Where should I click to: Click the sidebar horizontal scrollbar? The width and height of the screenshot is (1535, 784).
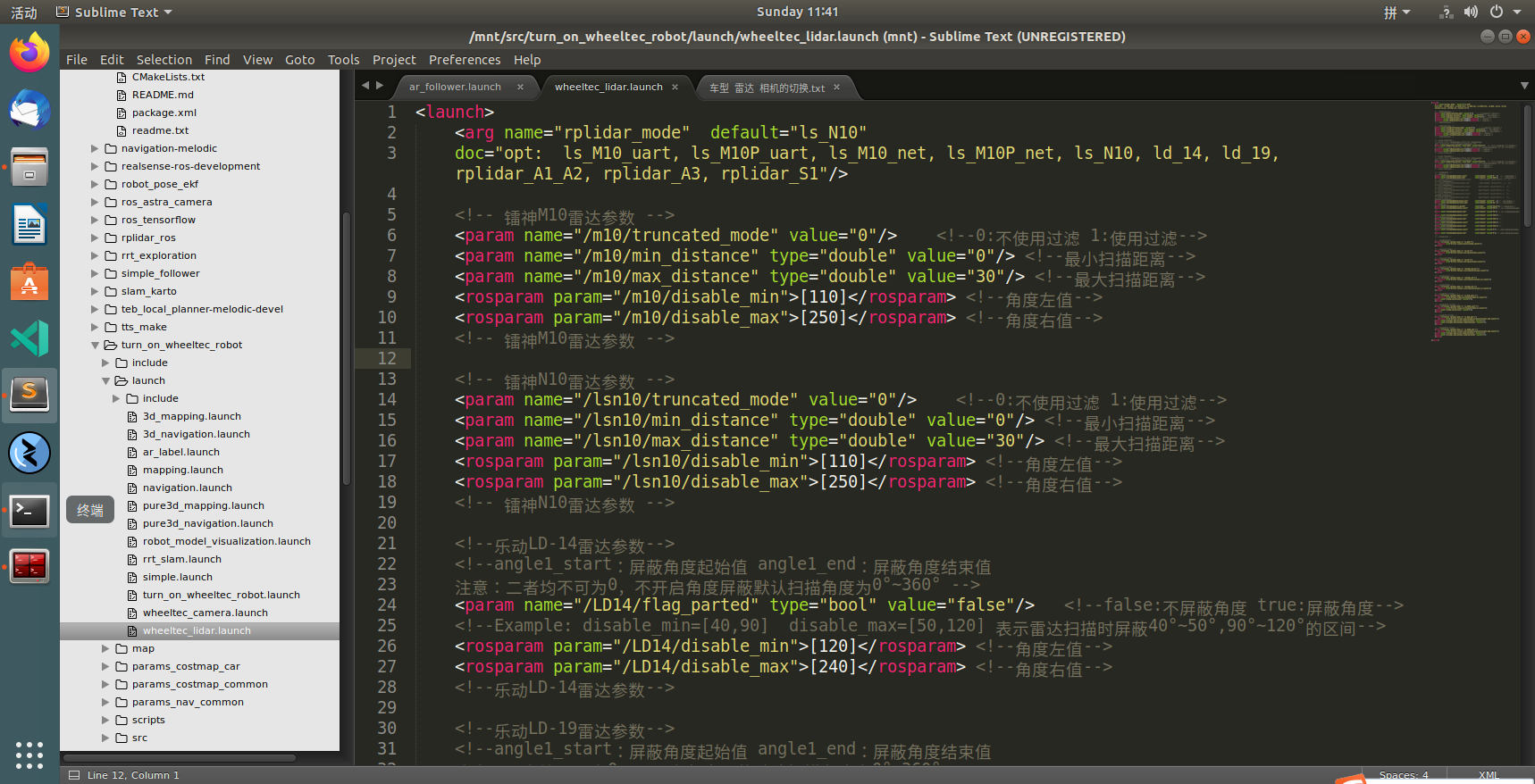(x=180, y=758)
